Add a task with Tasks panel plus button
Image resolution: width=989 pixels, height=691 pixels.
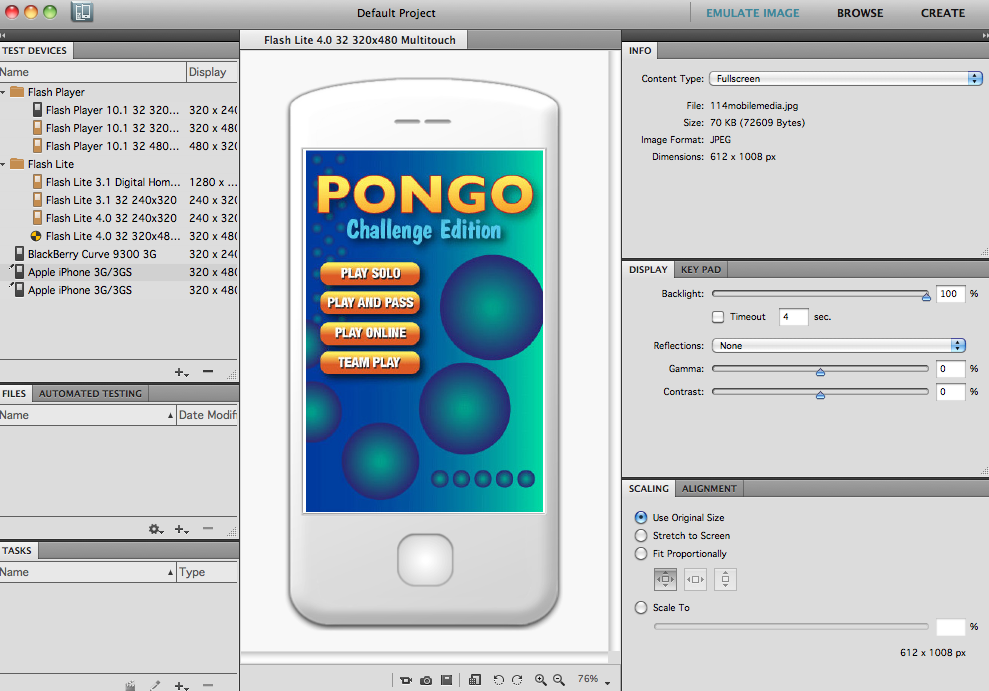pyautogui.click(x=182, y=685)
